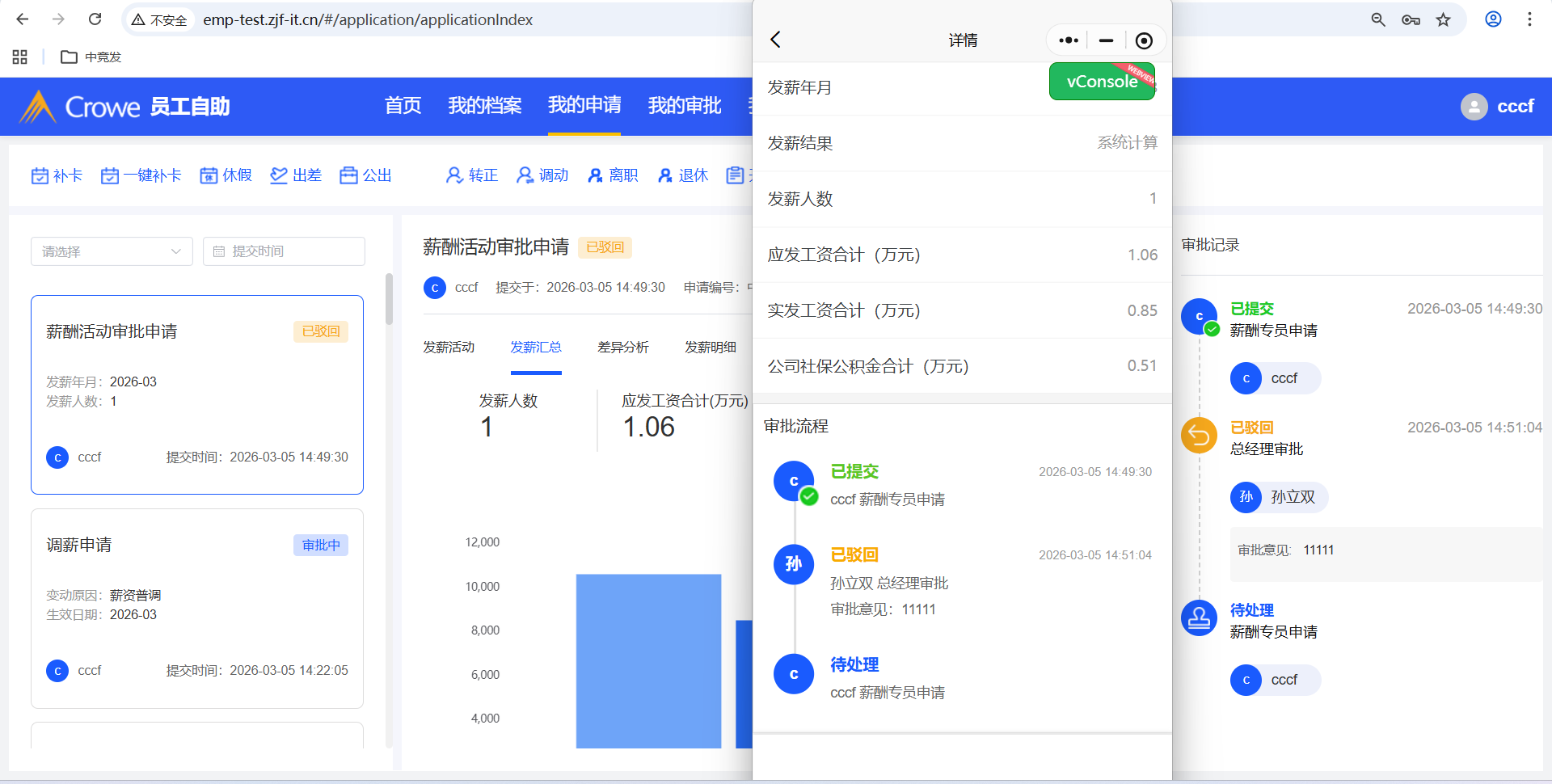Open the 补卡 application shortcut

coord(57,175)
